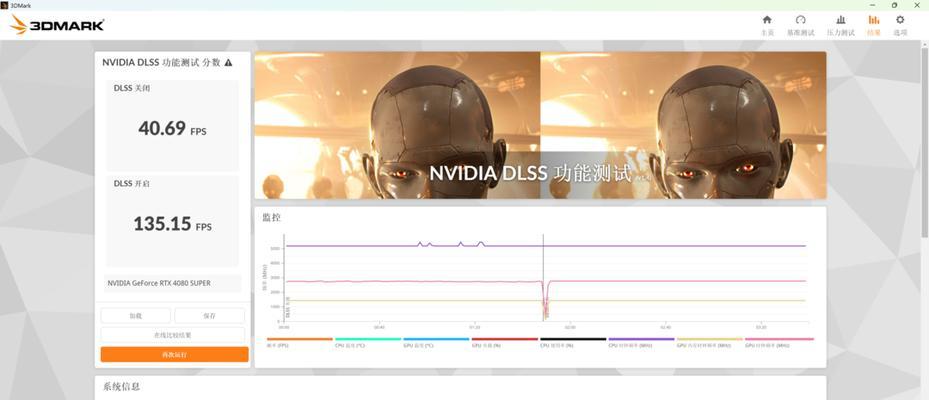Click the 系统信息 system info heading
929x400 pixels.
pos(121,386)
